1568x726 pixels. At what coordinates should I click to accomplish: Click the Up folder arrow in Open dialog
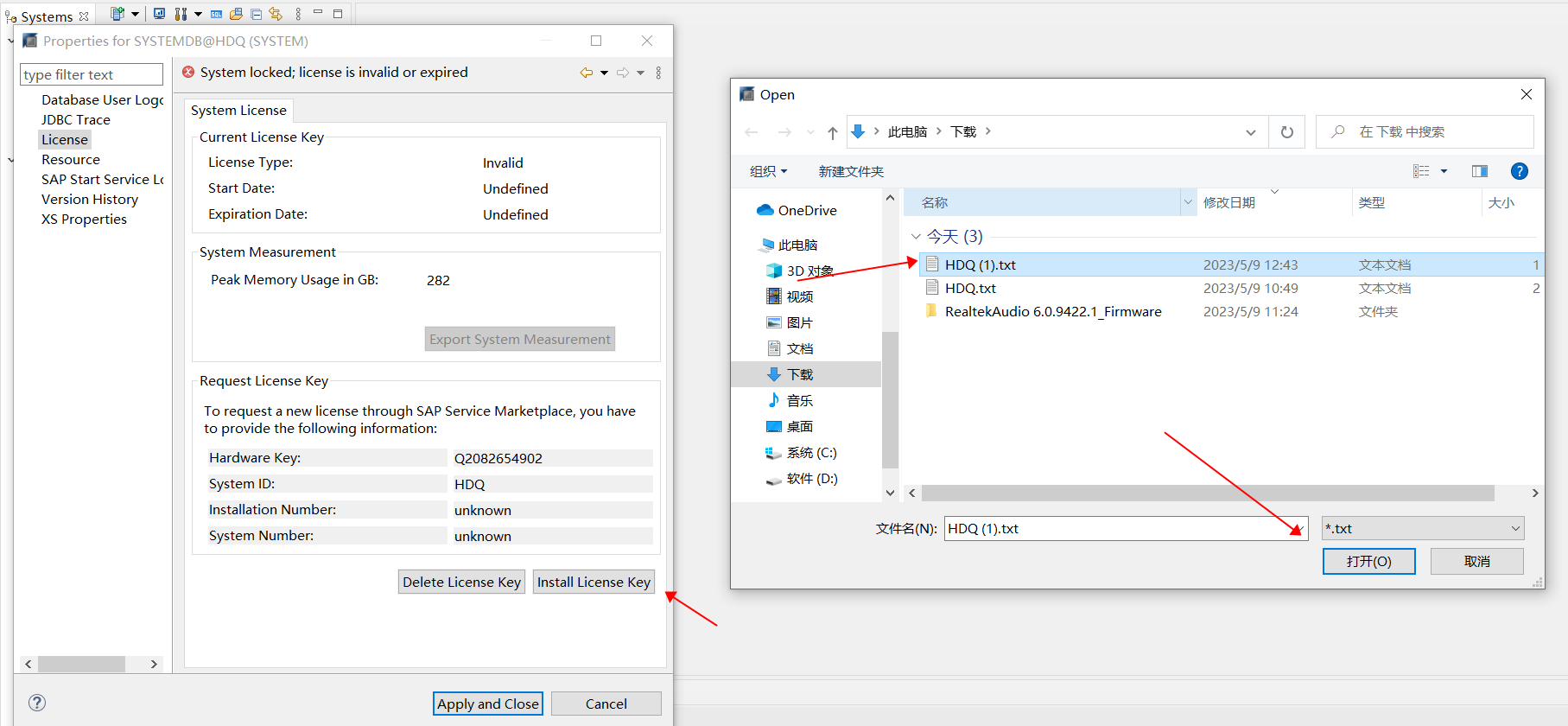tap(832, 132)
